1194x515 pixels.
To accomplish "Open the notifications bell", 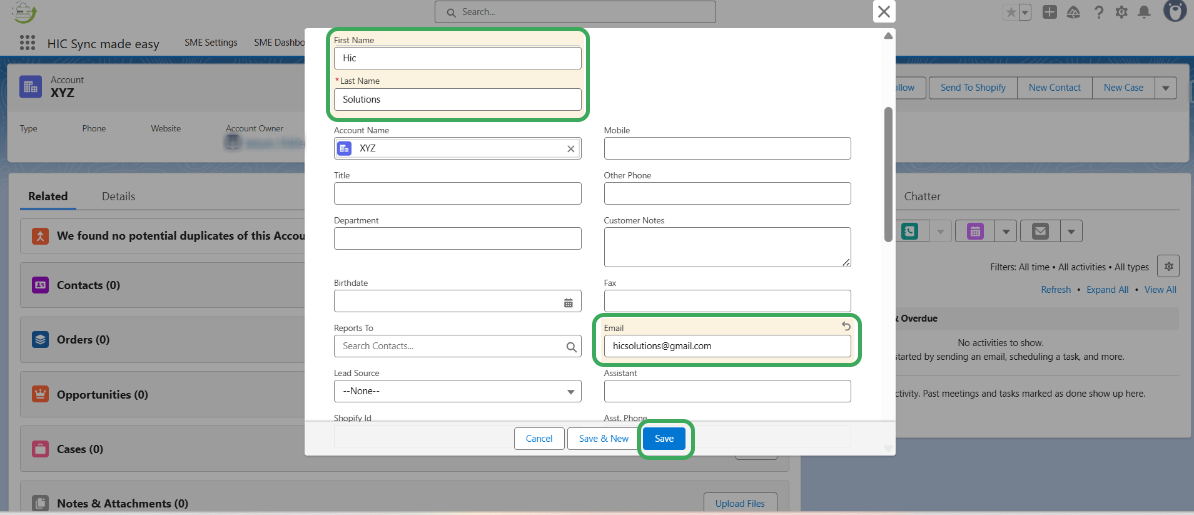I will (1144, 12).
